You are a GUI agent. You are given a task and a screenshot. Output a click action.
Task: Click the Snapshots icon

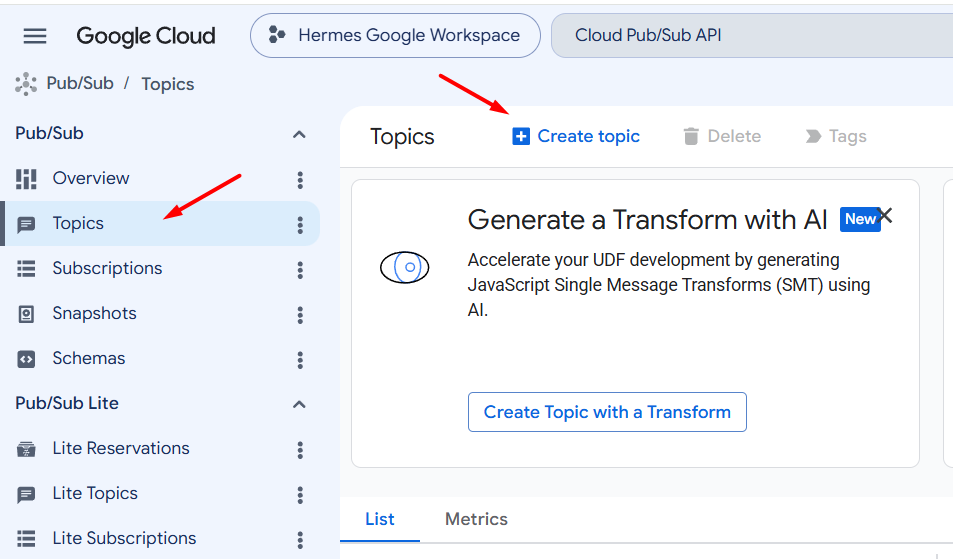point(26,314)
